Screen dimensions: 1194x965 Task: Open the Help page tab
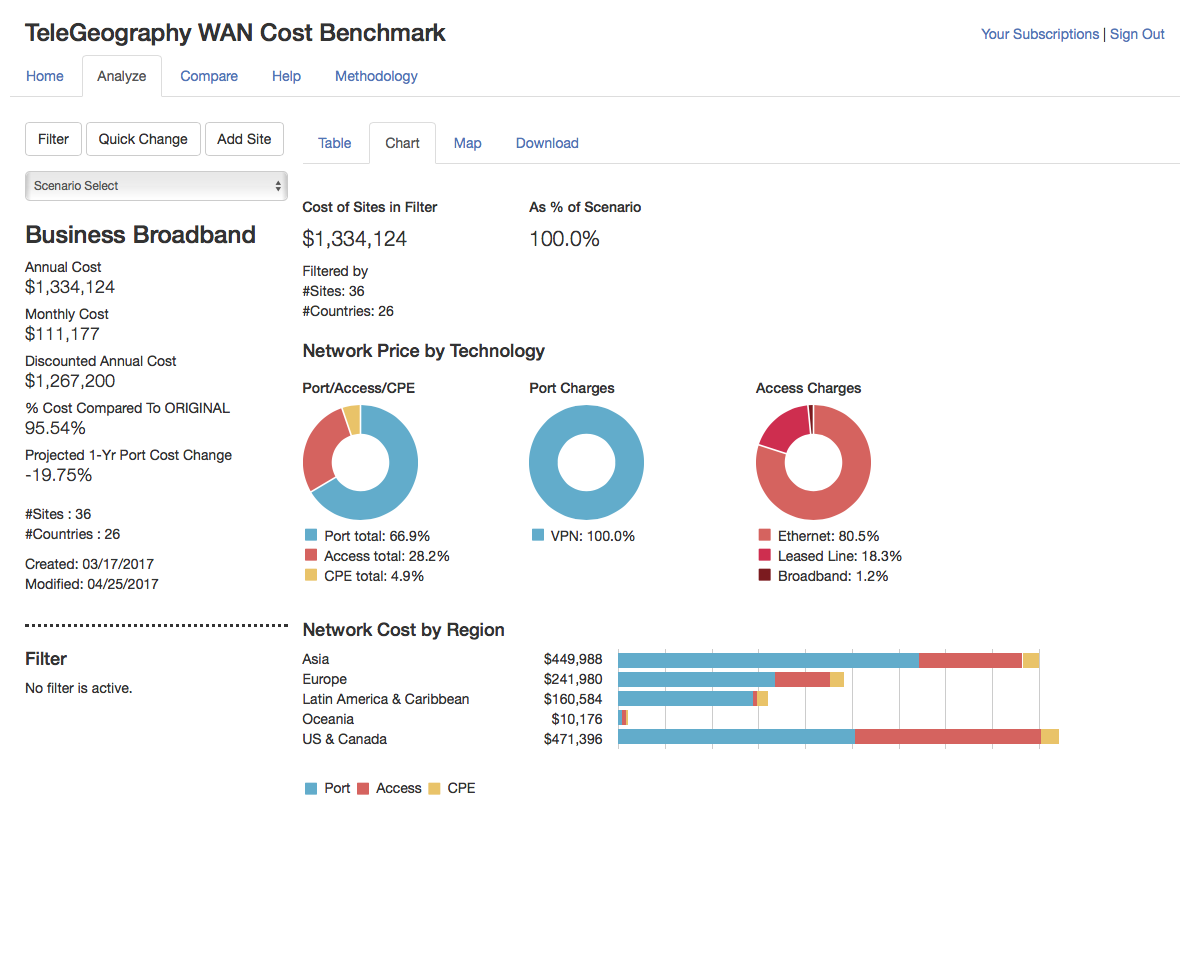286,76
